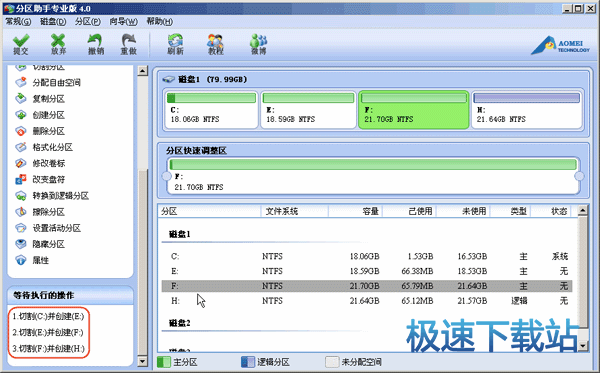Click right resize handle of F: quick-adjust bar
The height and width of the screenshot is (373, 600).
click(x=579, y=176)
